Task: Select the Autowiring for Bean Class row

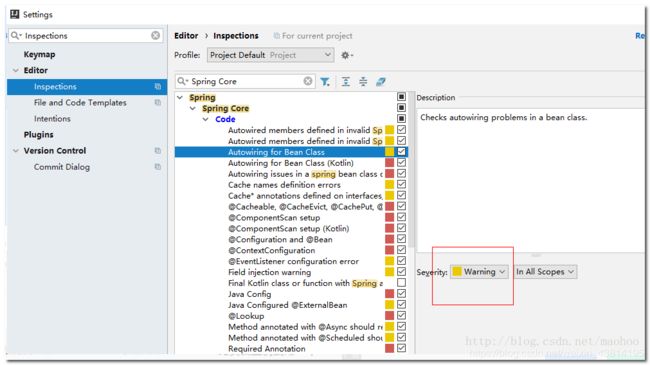Action: [x=291, y=152]
